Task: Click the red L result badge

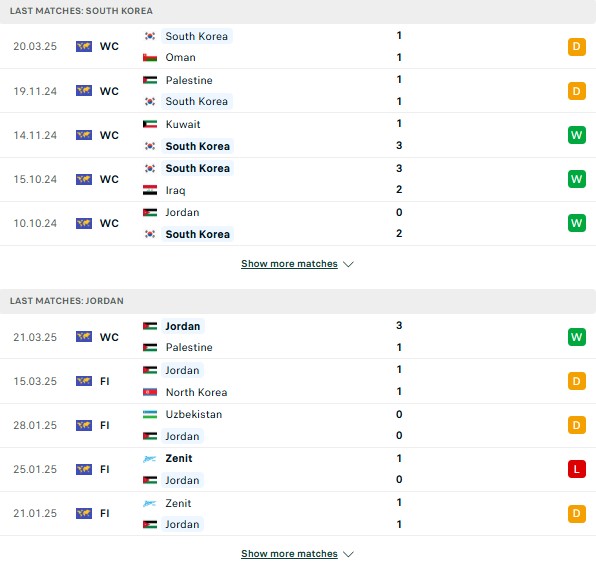Action: (577, 469)
